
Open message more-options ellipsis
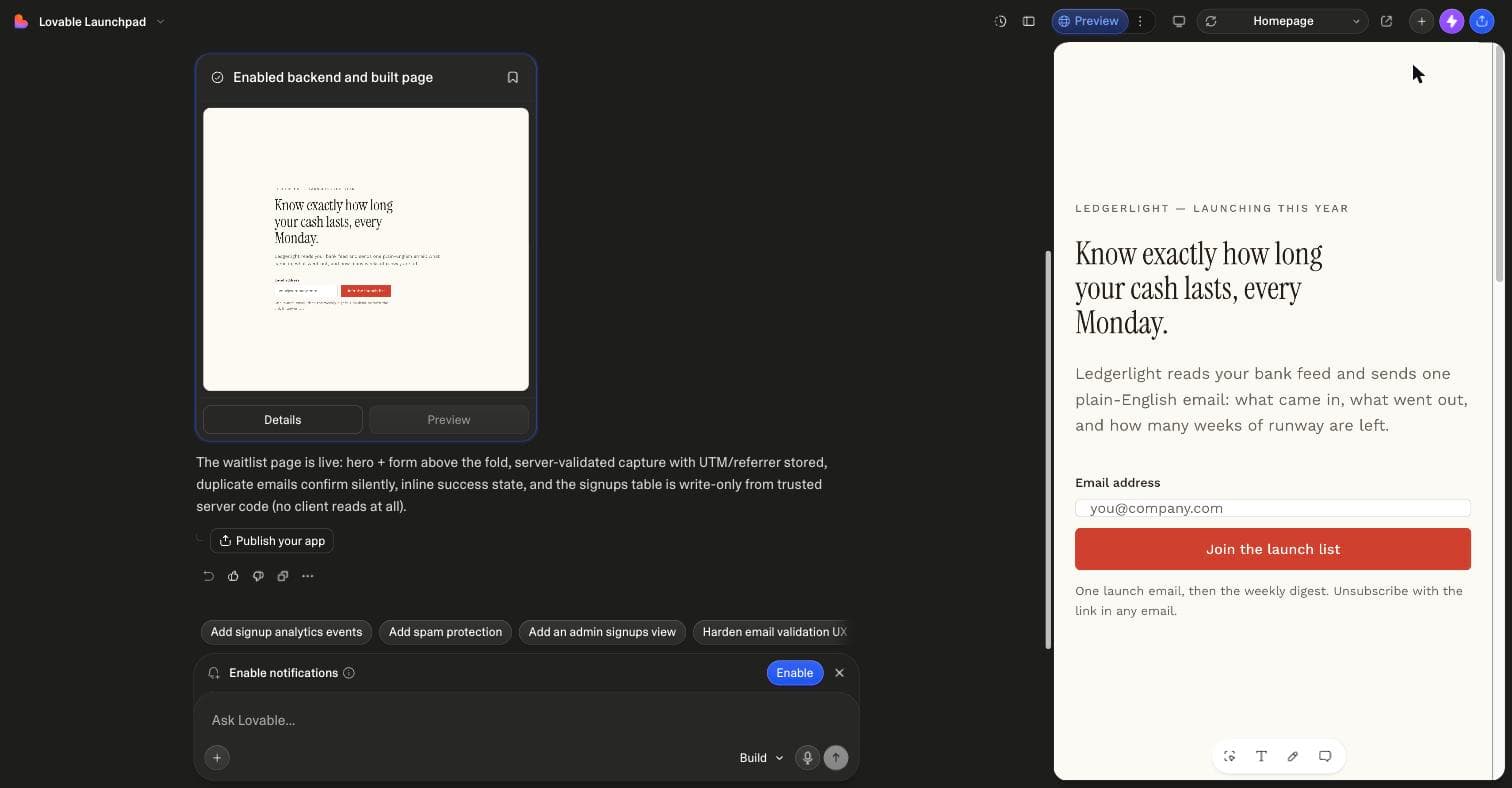308,576
